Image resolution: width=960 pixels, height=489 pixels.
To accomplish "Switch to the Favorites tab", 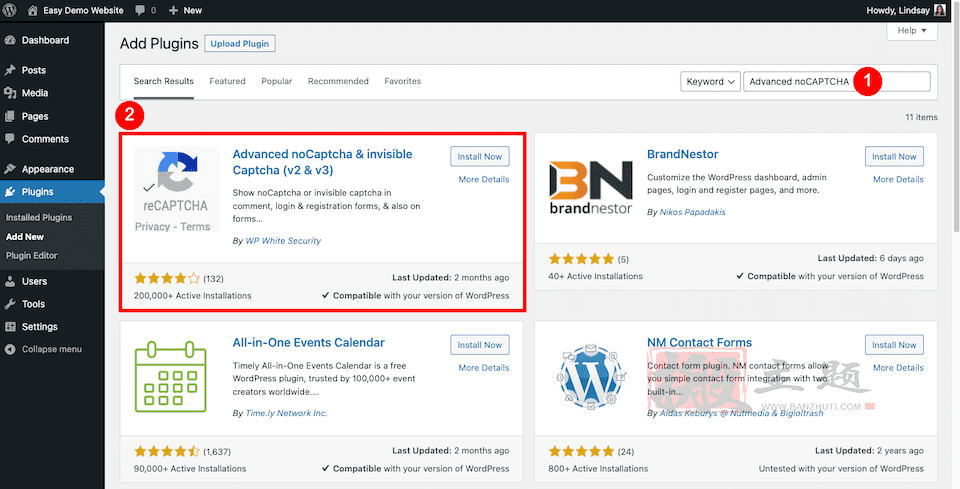I will [x=402, y=81].
